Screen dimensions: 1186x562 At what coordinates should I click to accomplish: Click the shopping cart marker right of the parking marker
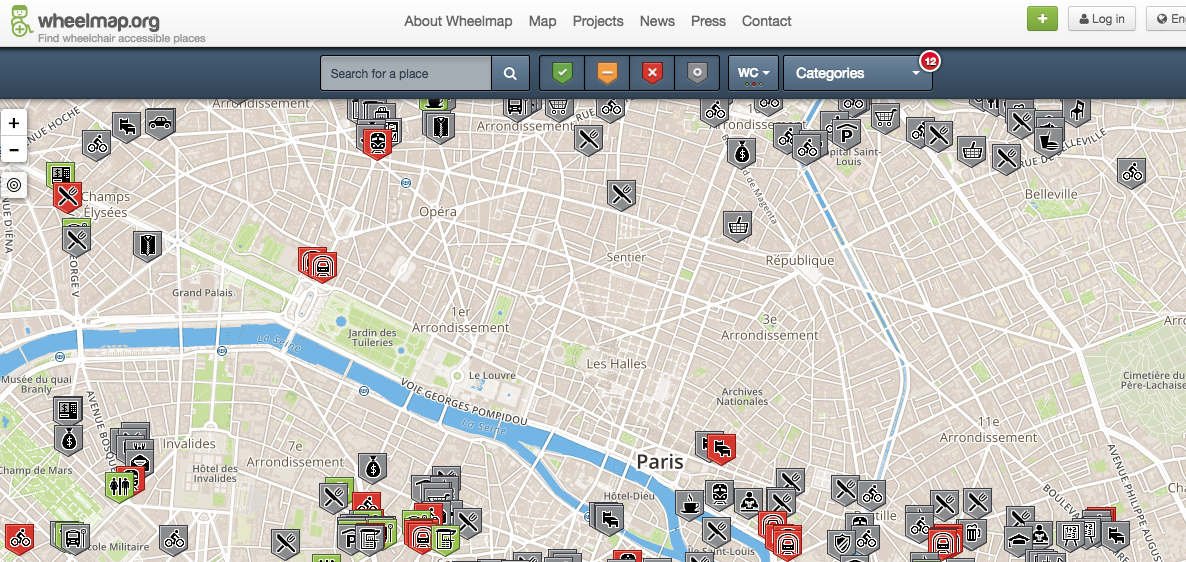pyautogui.click(x=885, y=117)
